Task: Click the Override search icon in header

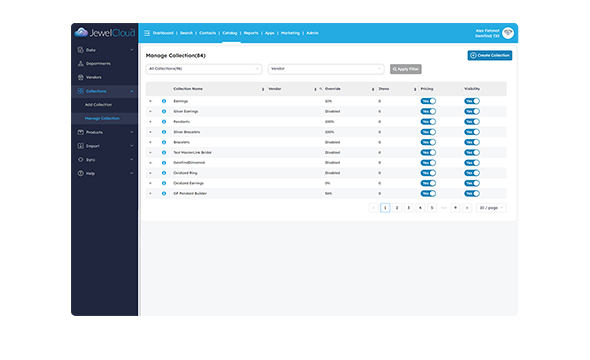Action: [x=321, y=89]
